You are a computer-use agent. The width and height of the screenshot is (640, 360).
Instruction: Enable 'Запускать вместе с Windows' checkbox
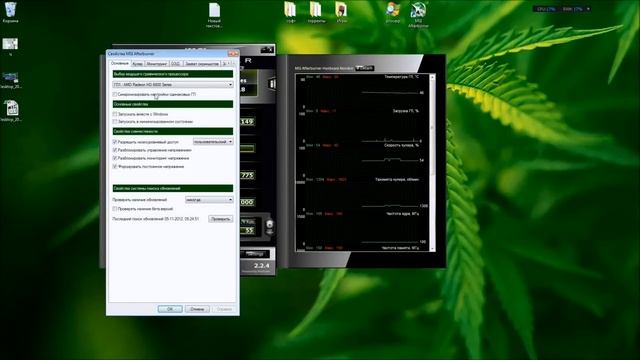[115, 114]
